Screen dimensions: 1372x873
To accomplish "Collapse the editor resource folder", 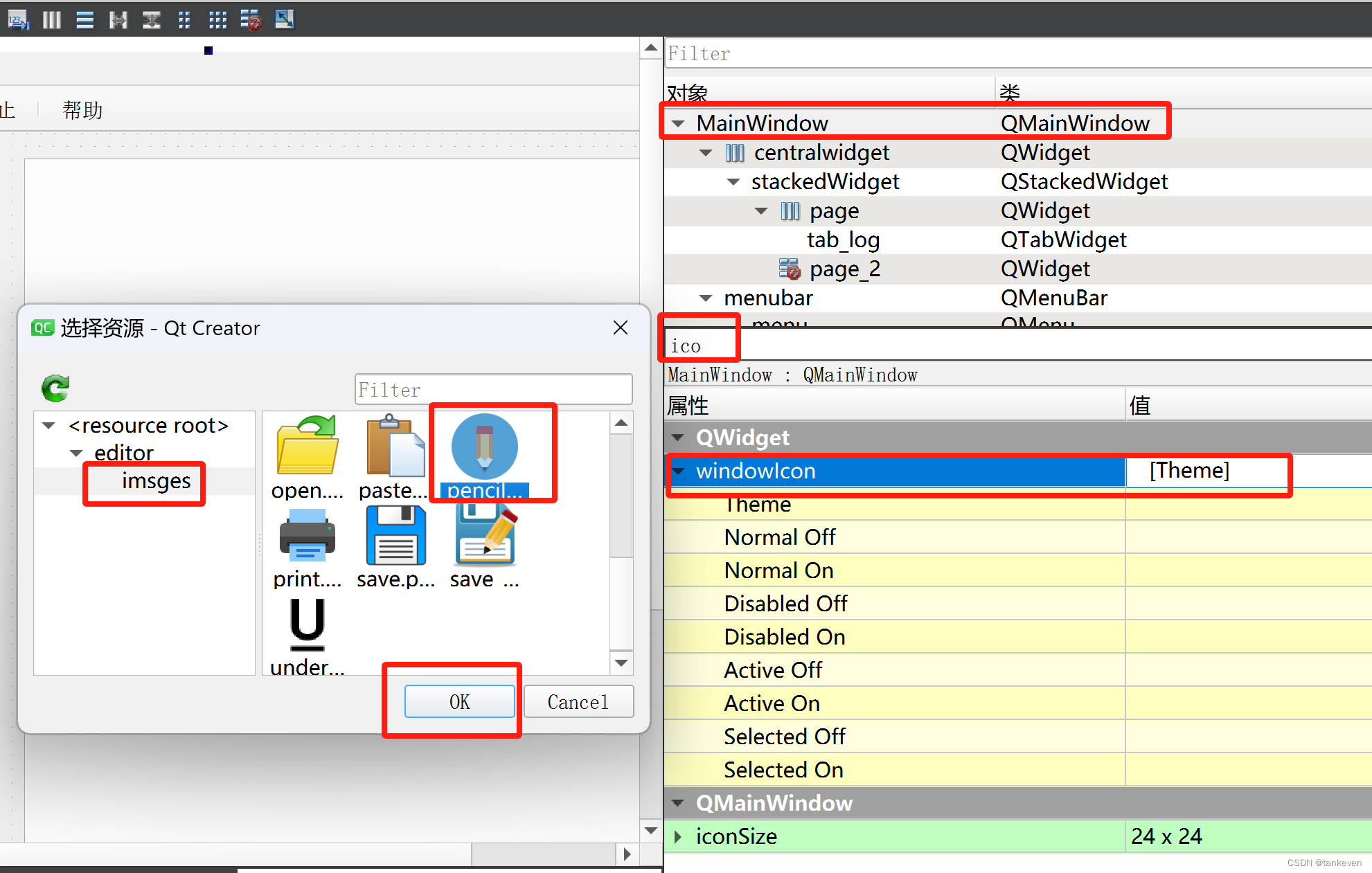I will coord(76,453).
